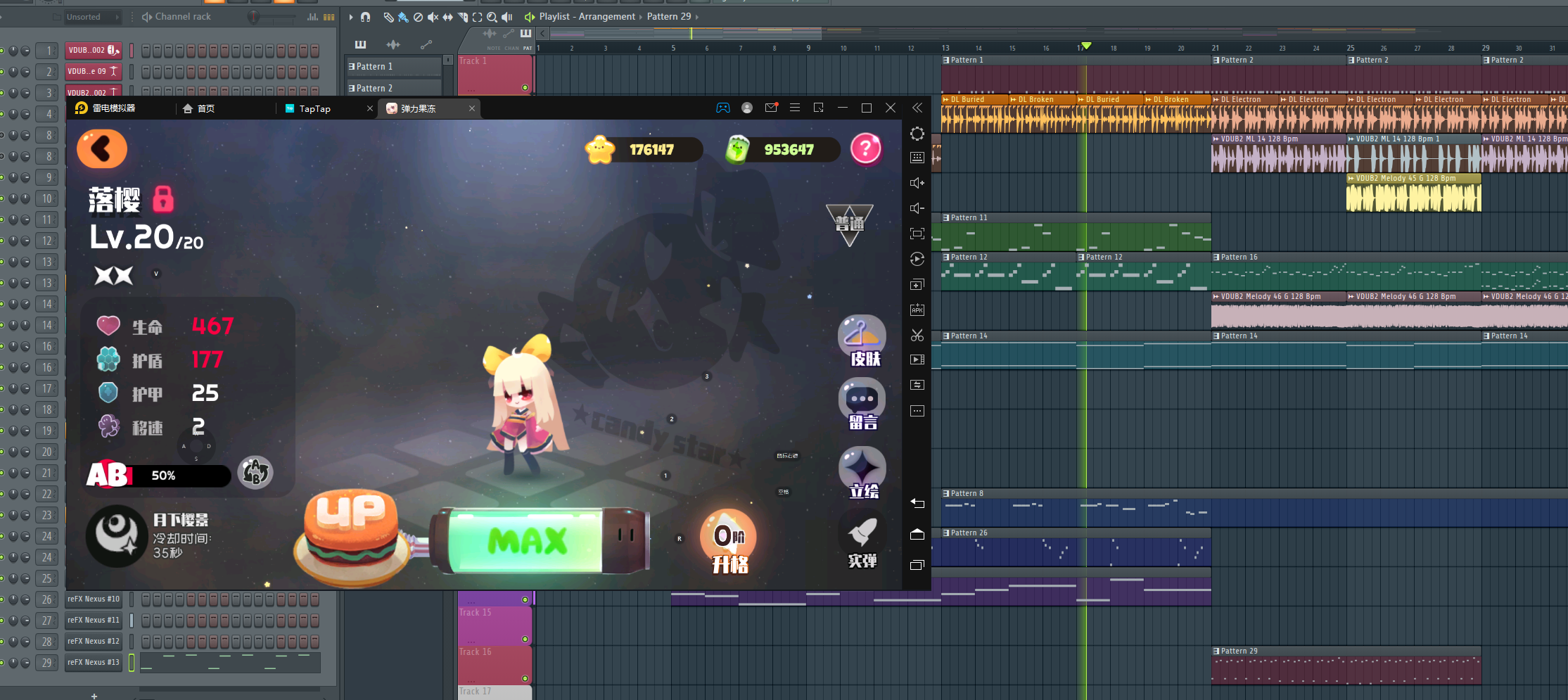Open the 留言 message bubble icon in the game
This screenshot has width=1568, height=700.
(862, 404)
